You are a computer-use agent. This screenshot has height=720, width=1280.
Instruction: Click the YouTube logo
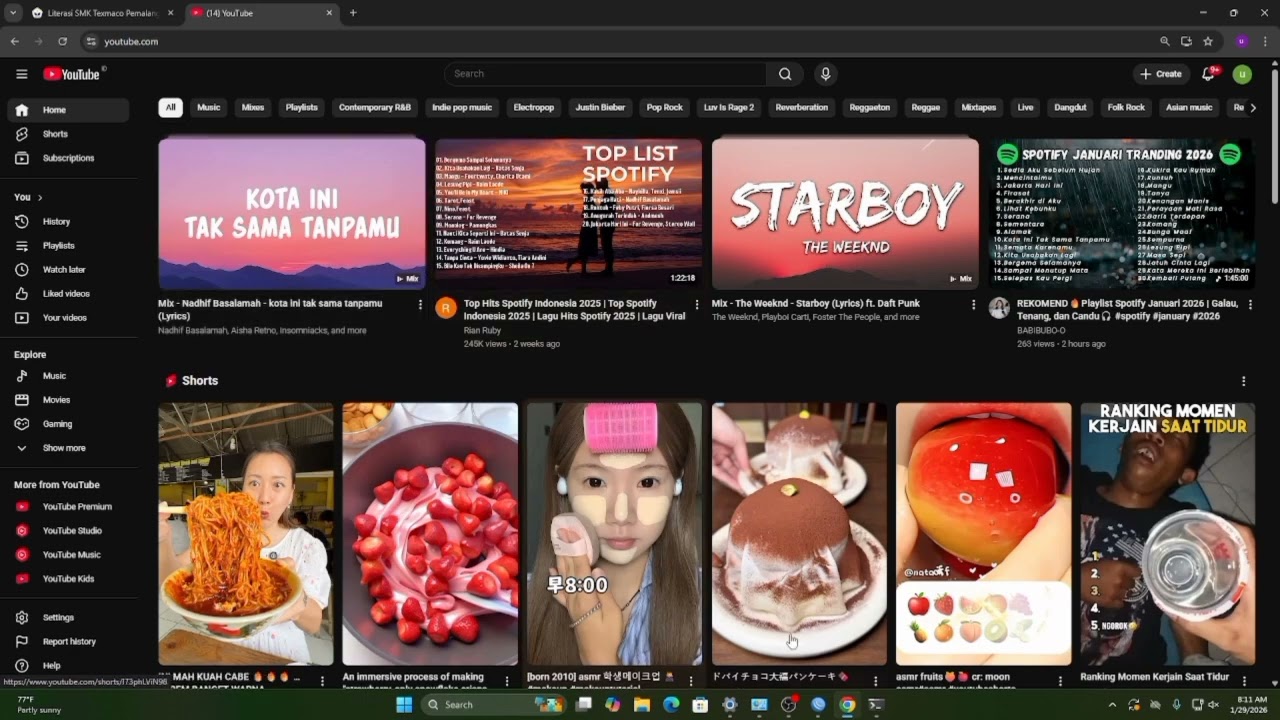pos(73,74)
